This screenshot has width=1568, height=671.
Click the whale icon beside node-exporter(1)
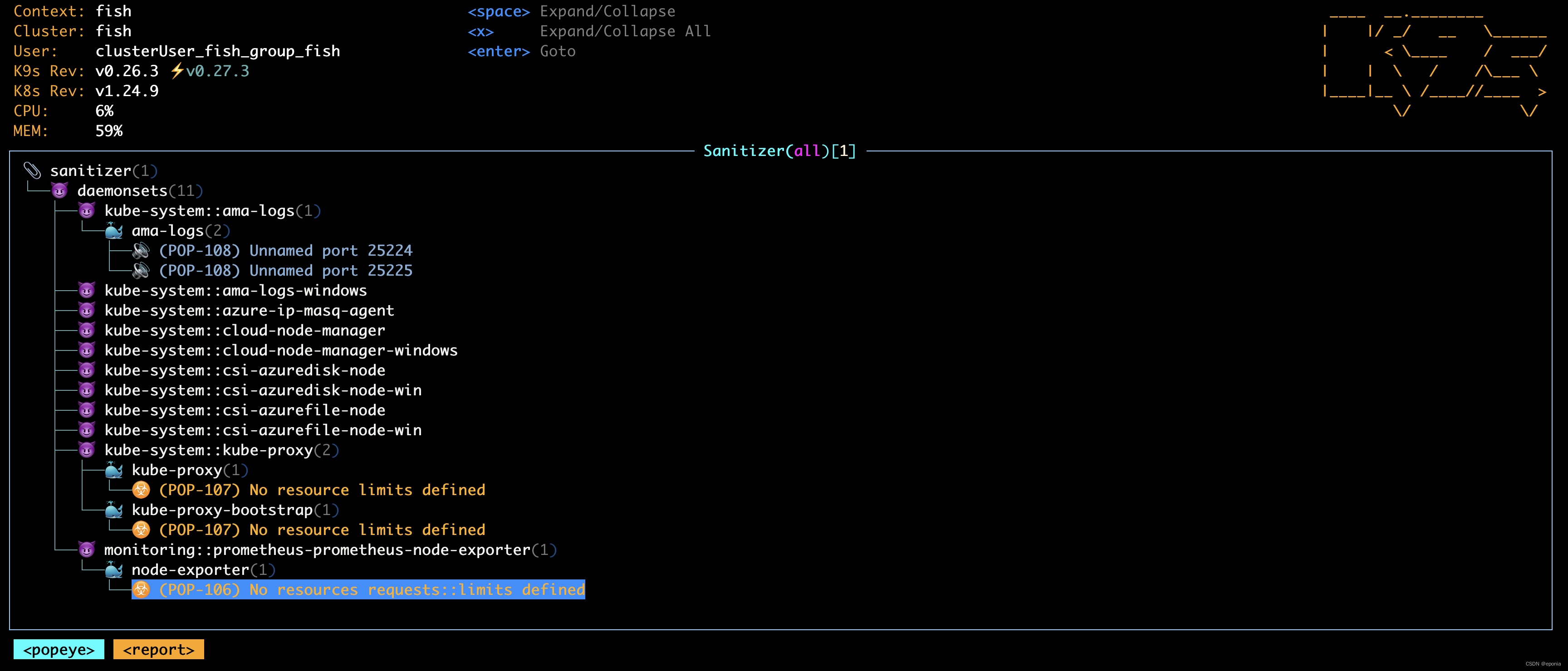114,570
